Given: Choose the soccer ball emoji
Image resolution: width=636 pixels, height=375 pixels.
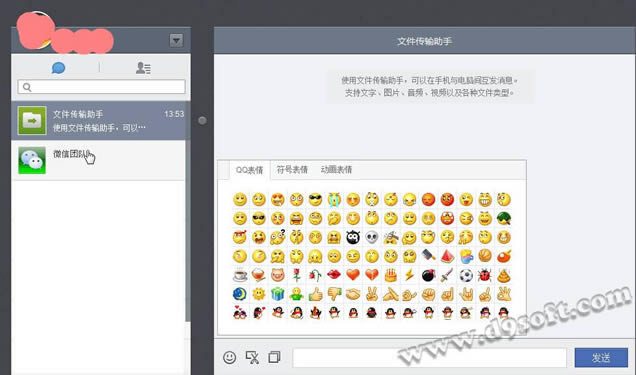Looking at the screenshot, I should point(466,275).
